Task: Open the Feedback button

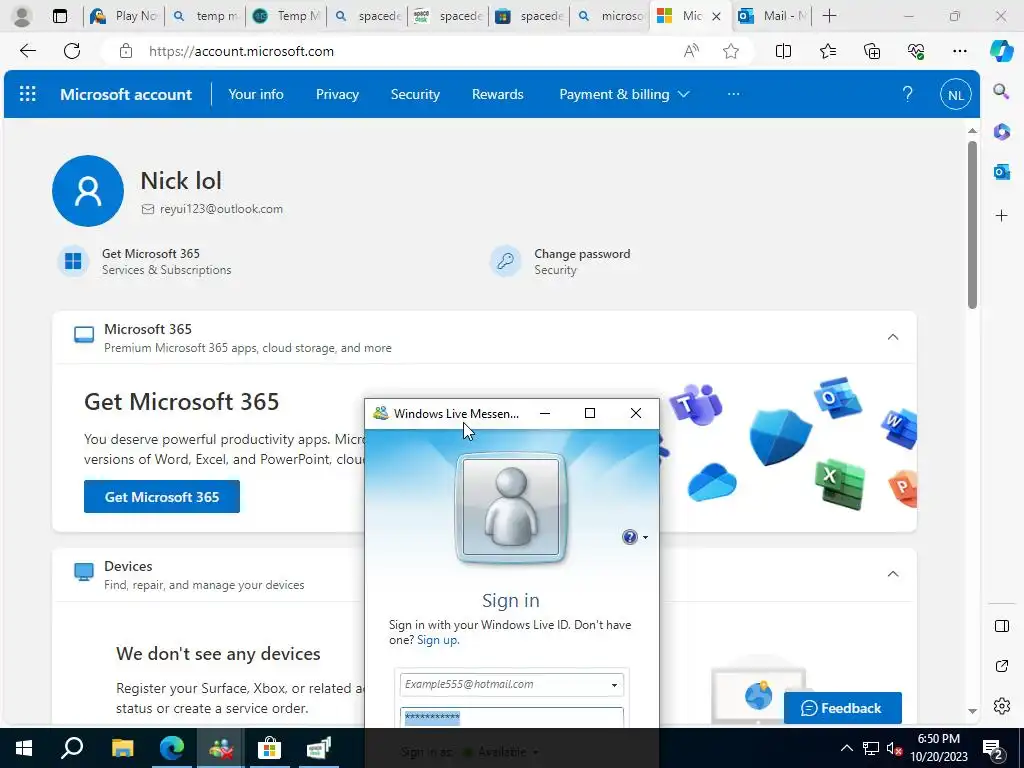Action: pos(842,708)
